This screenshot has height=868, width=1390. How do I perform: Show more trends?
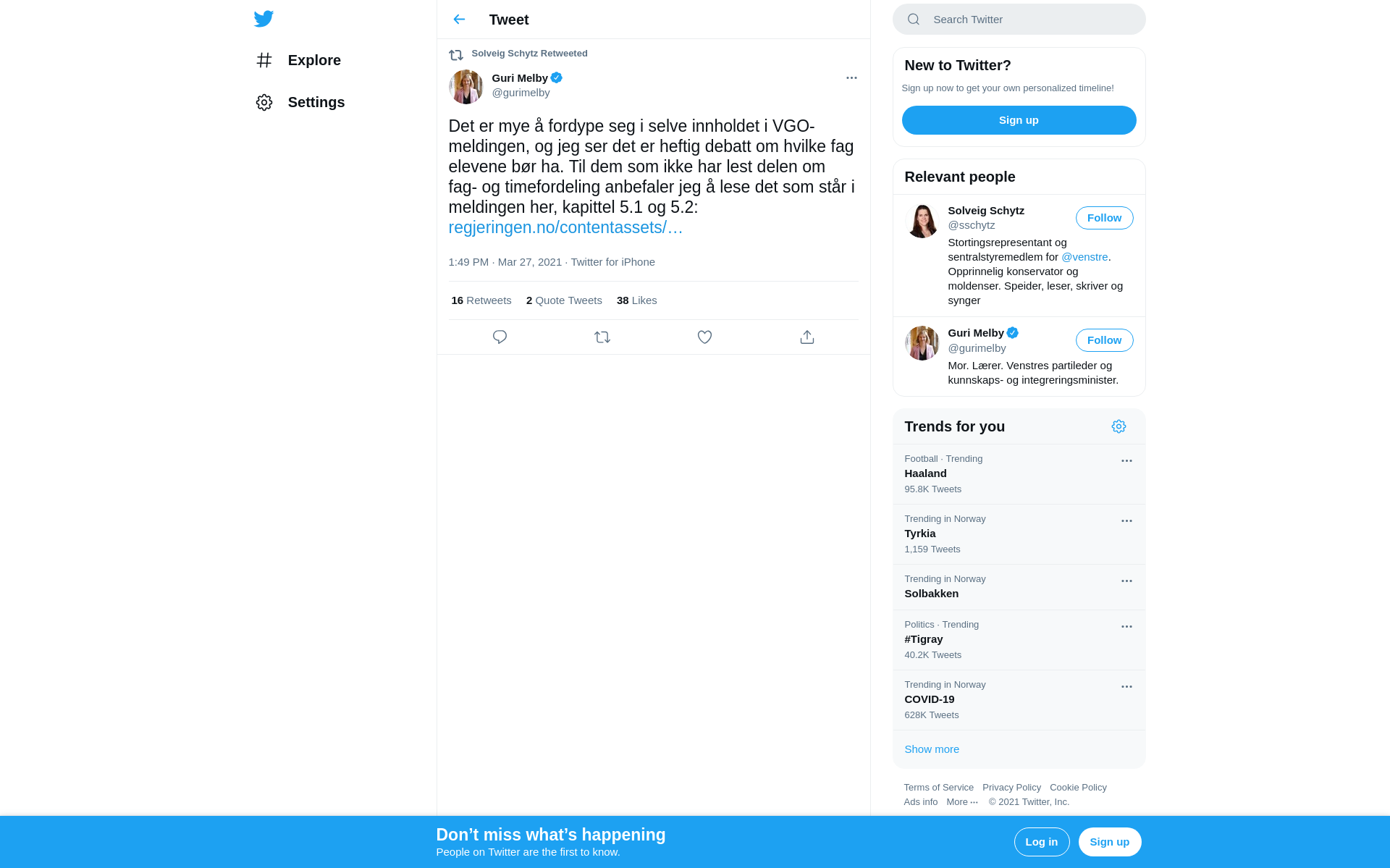[932, 749]
